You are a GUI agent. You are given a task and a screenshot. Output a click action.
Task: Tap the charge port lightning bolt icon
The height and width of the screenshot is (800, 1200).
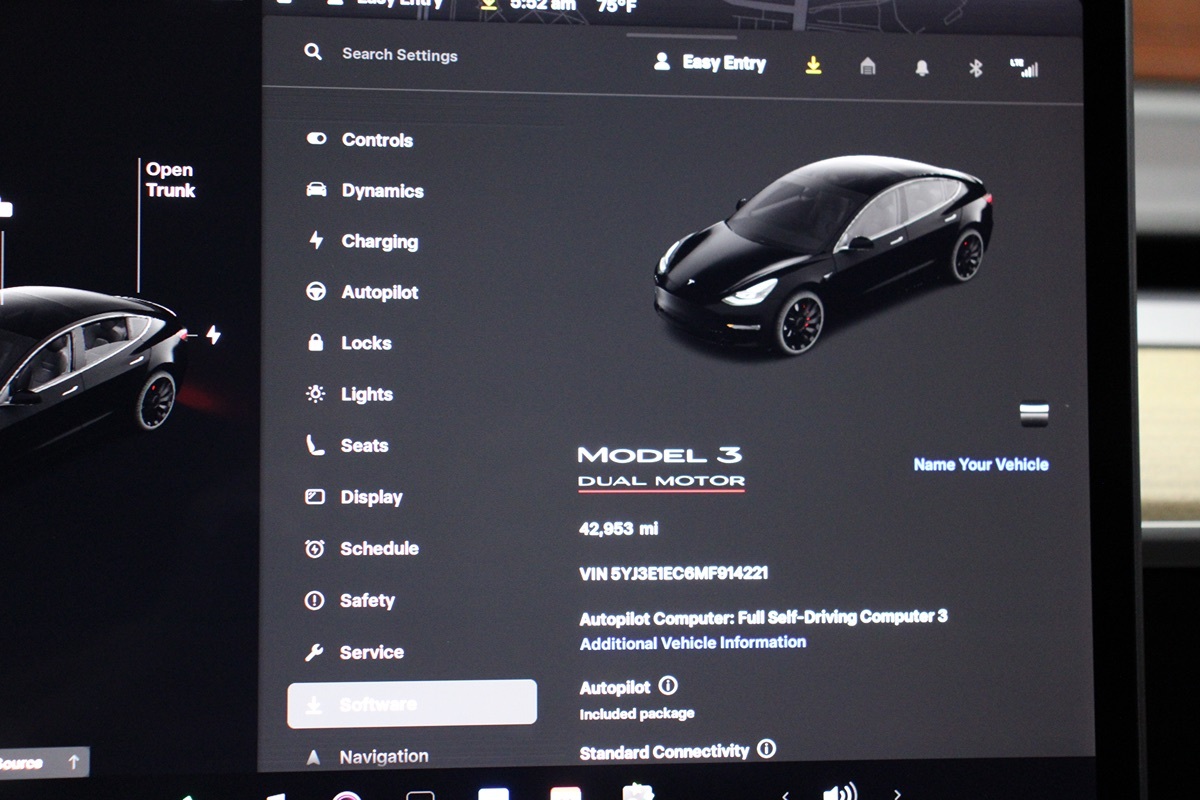tap(213, 335)
